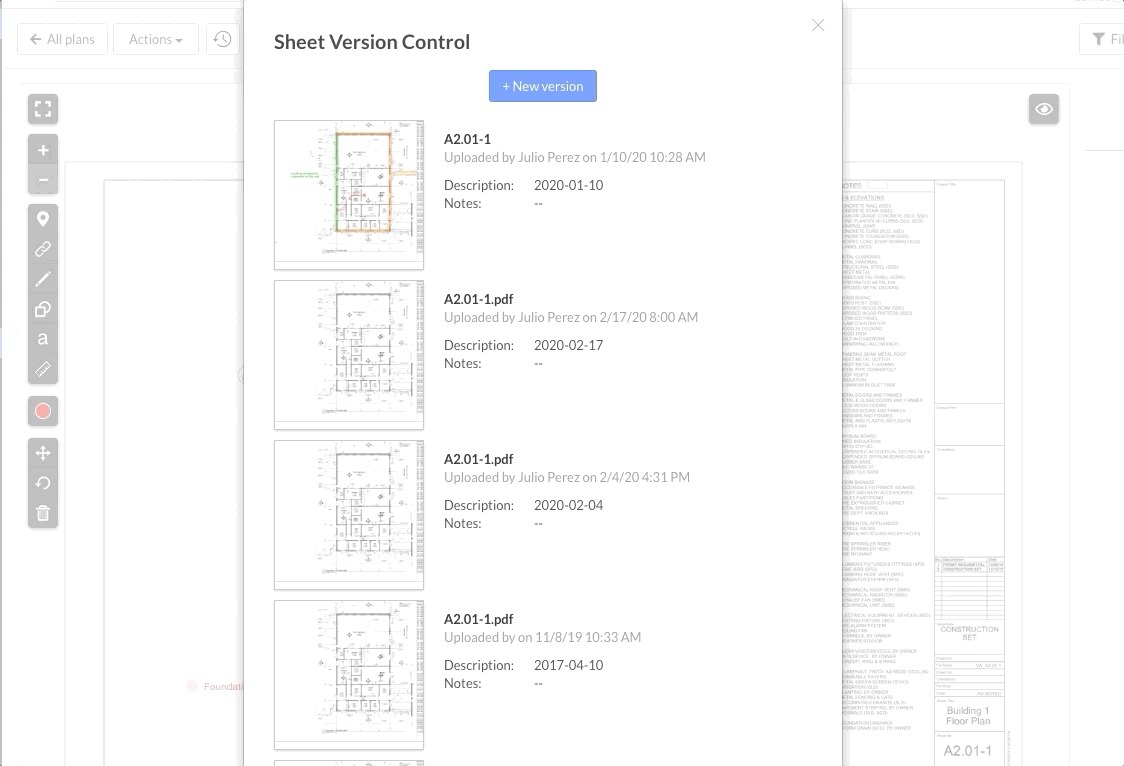Click the trash delete icon
The image size is (1124, 766).
point(43,513)
